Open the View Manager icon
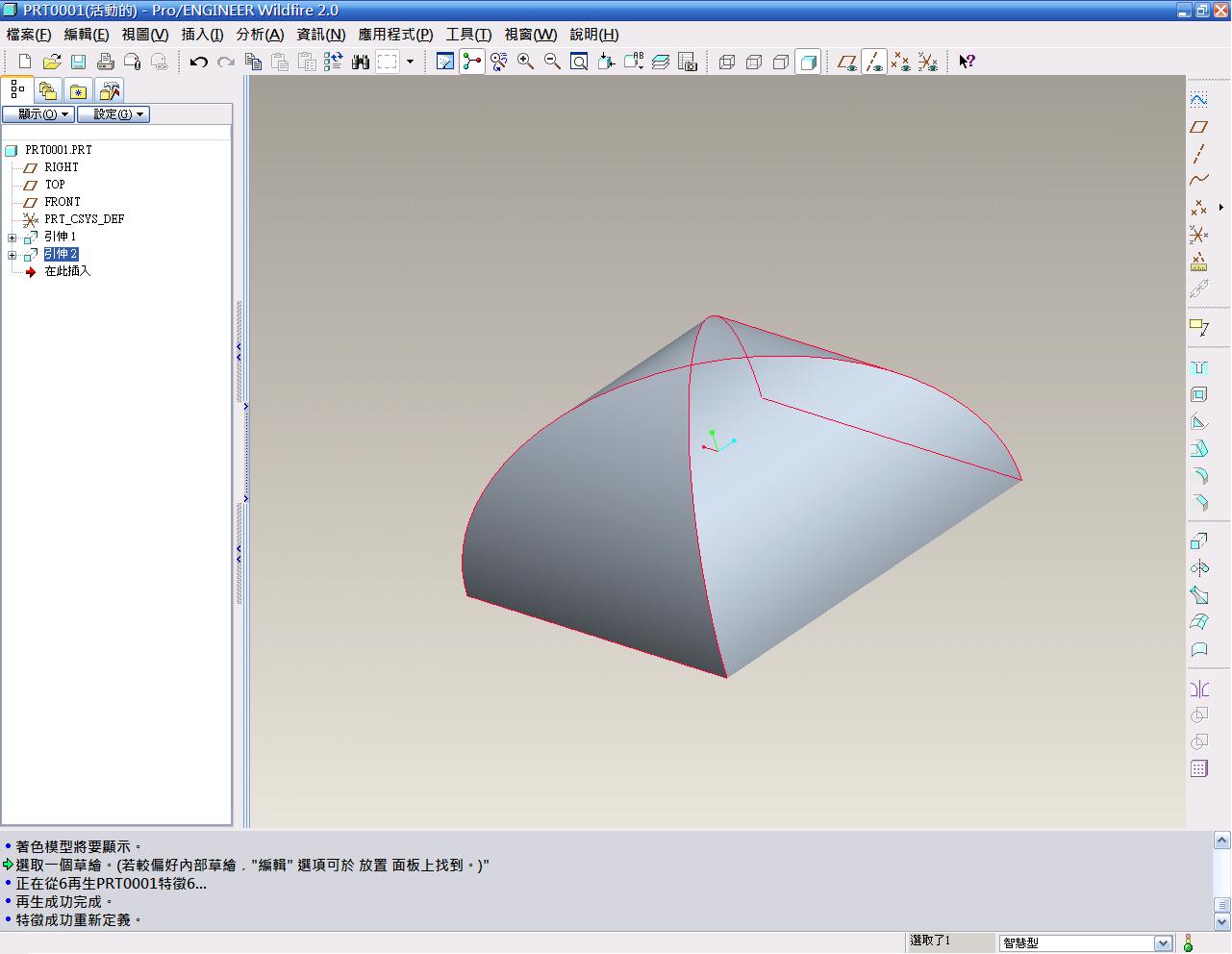 point(688,62)
